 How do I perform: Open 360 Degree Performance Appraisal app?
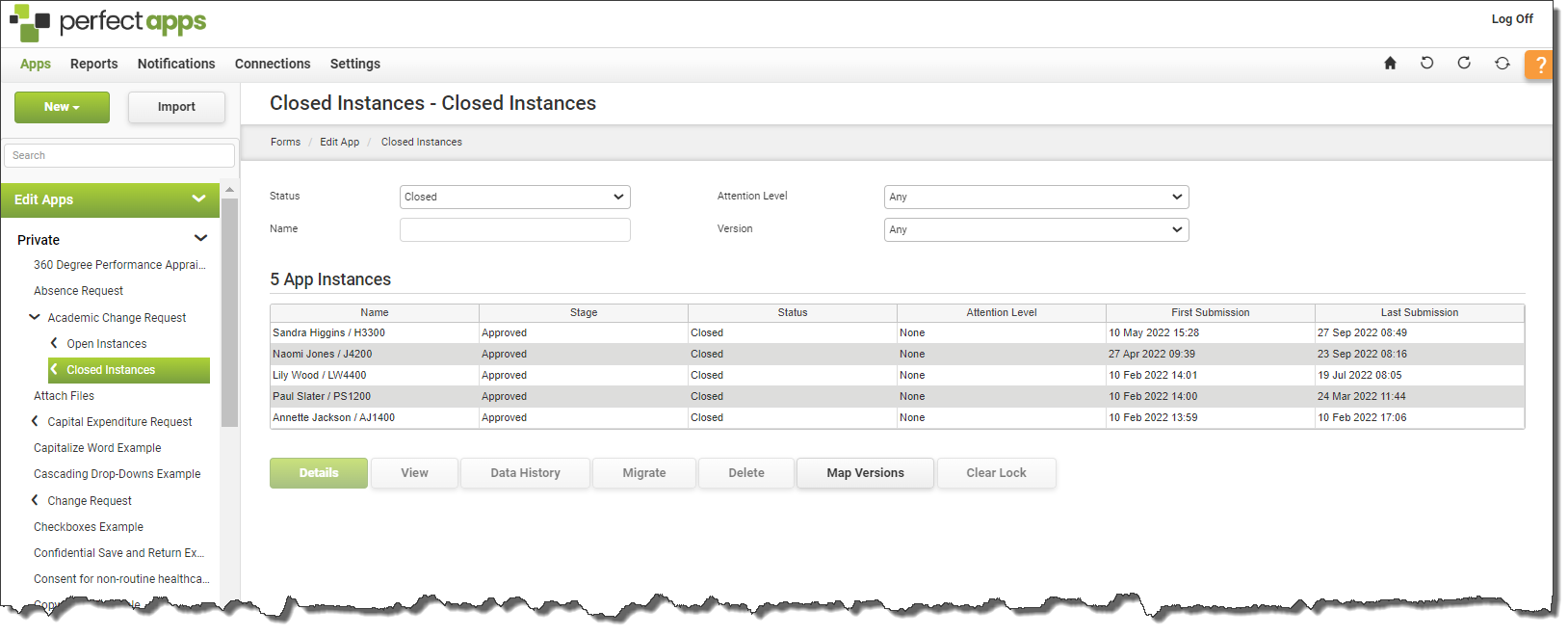coord(119,264)
